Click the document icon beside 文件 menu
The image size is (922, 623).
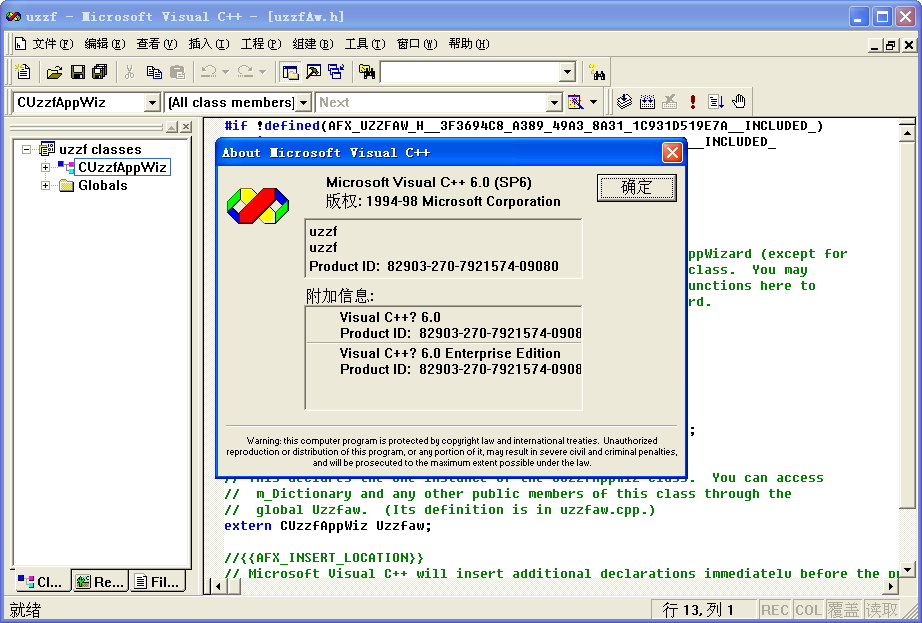click(x=21, y=43)
